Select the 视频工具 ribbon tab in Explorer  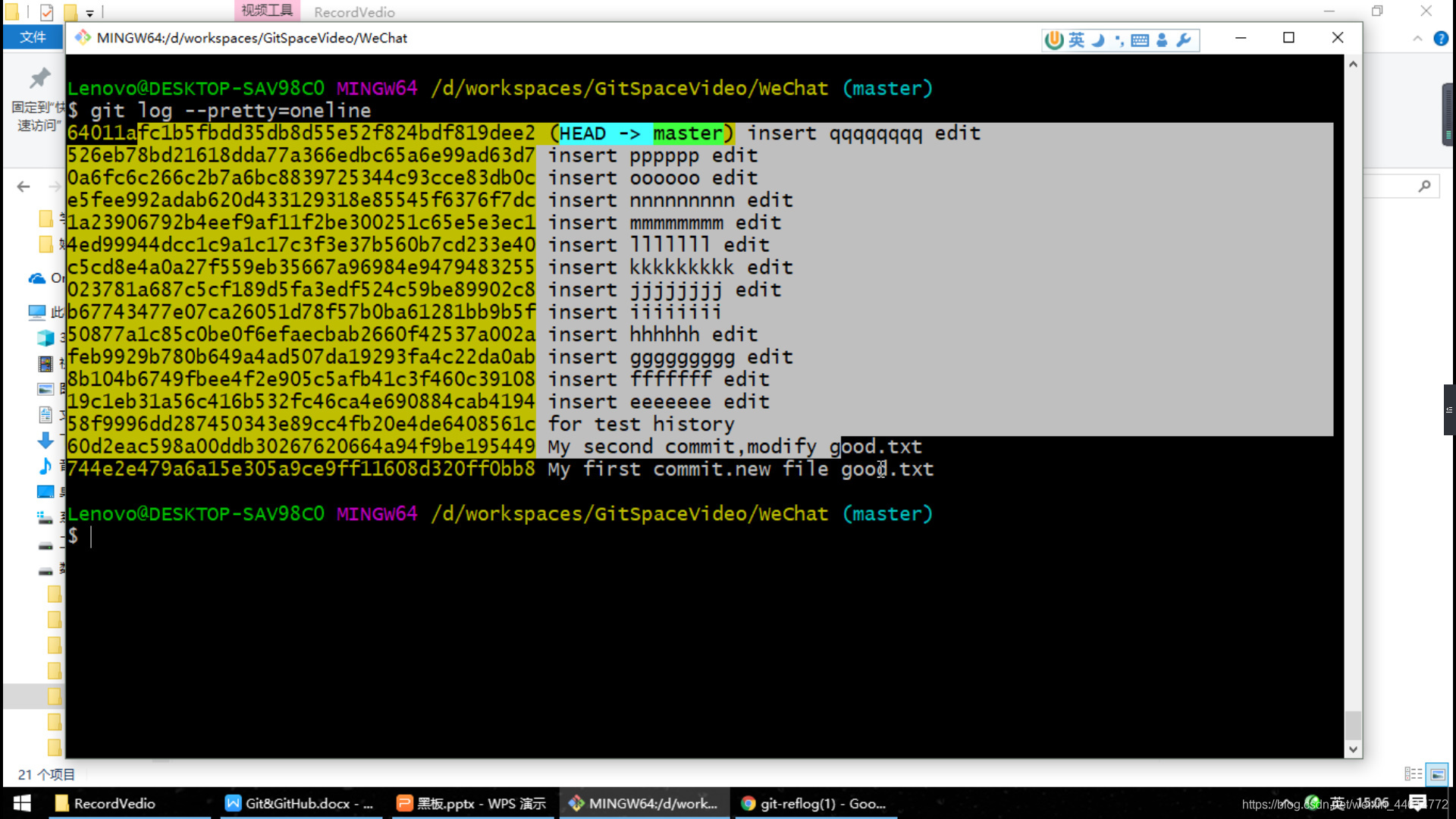tap(267, 11)
